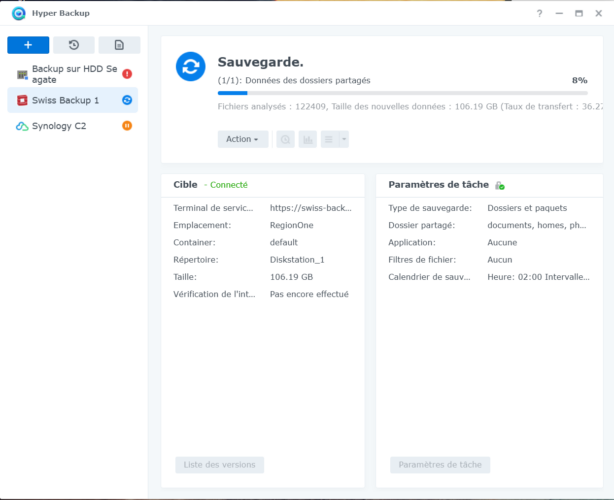This screenshot has height=500, width=614.
Task: Select the Swiss Backup 1 task
Action: (72, 100)
